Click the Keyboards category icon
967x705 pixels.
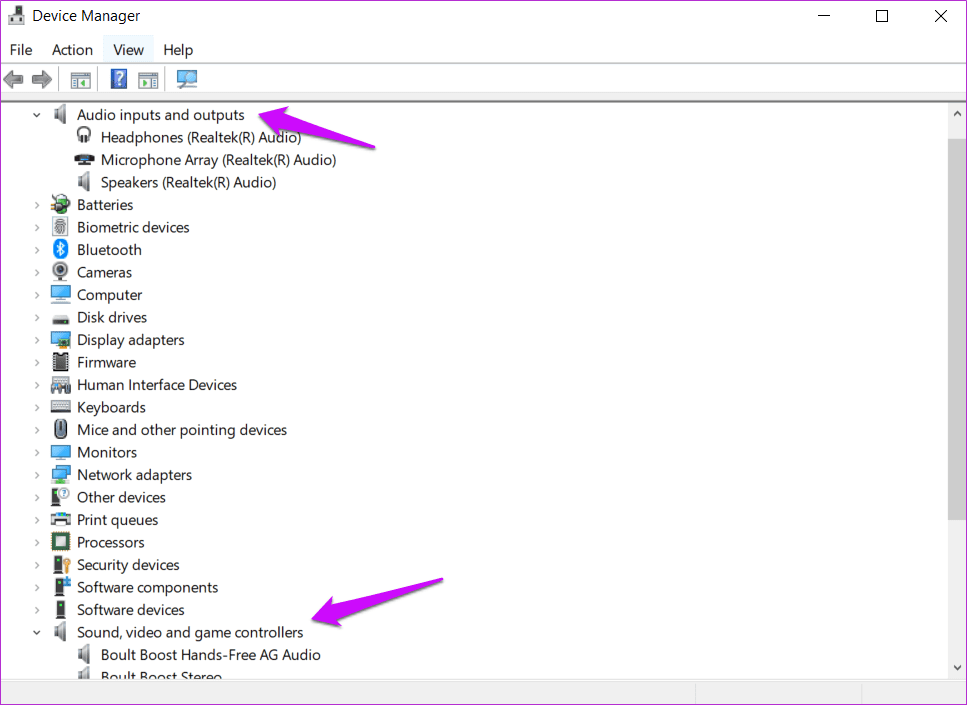(x=60, y=406)
